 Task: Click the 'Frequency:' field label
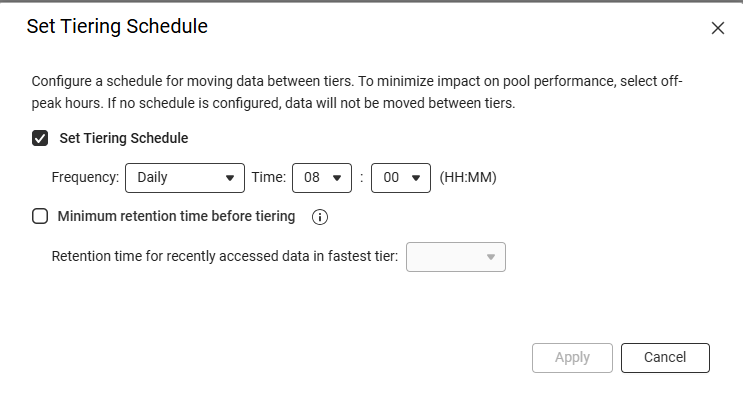[x=85, y=177]
